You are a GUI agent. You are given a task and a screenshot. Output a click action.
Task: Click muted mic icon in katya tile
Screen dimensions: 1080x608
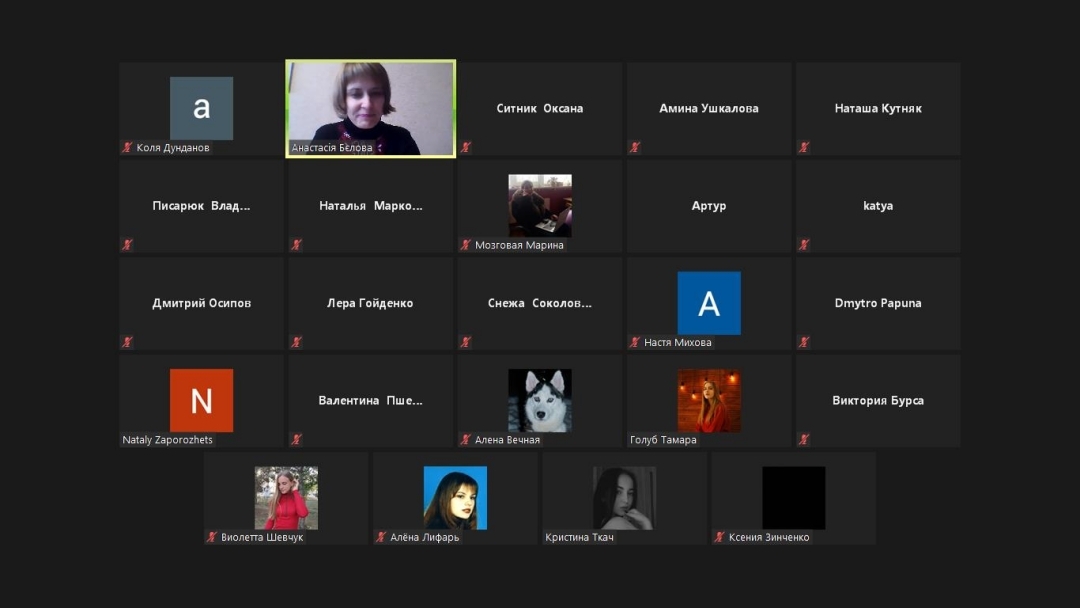tap(804, 245)
